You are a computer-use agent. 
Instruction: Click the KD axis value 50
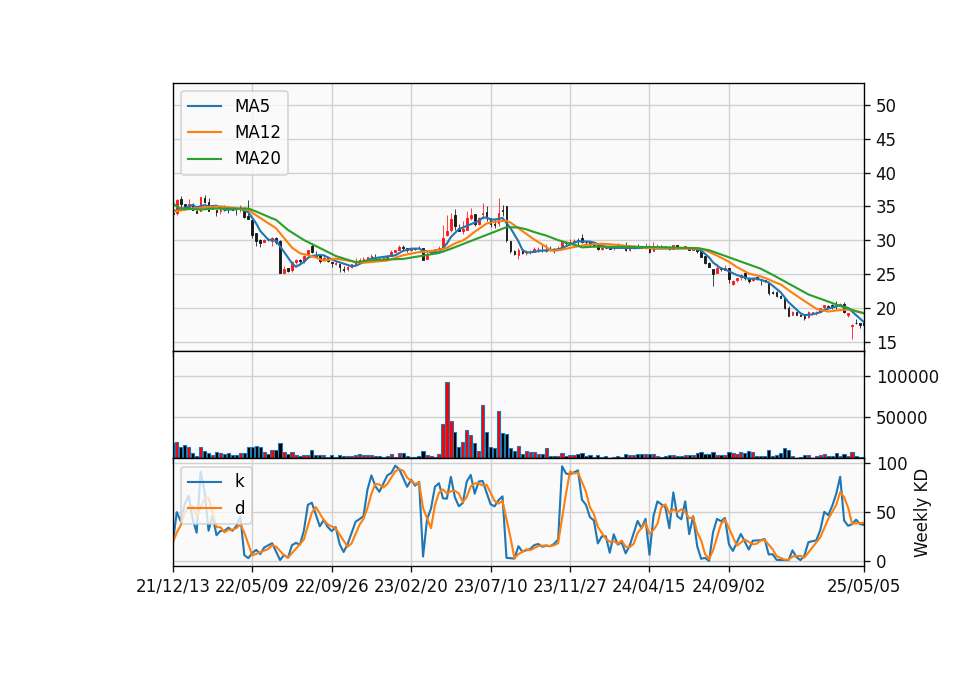pyautogui.click(x=886, y=513)
